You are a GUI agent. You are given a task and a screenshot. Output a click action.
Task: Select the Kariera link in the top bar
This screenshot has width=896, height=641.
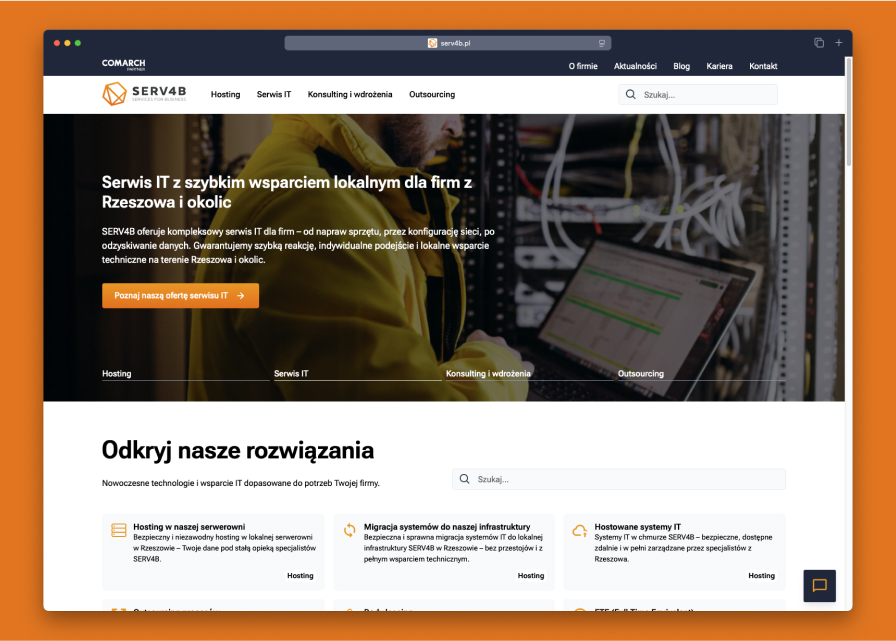coord(720,66)
